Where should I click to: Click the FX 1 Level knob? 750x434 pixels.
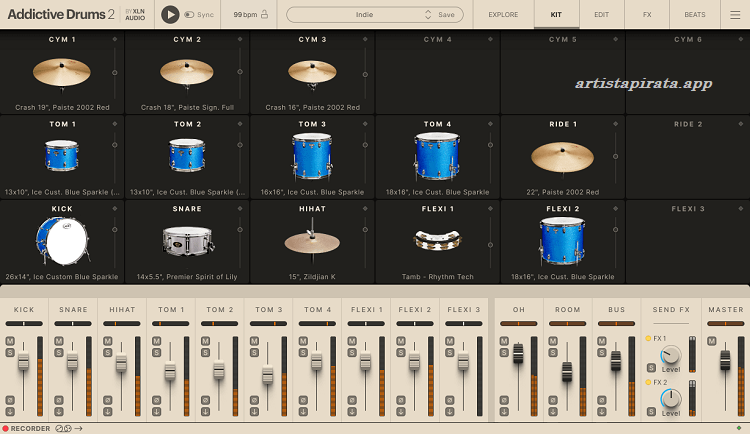(x=671, y=356)
